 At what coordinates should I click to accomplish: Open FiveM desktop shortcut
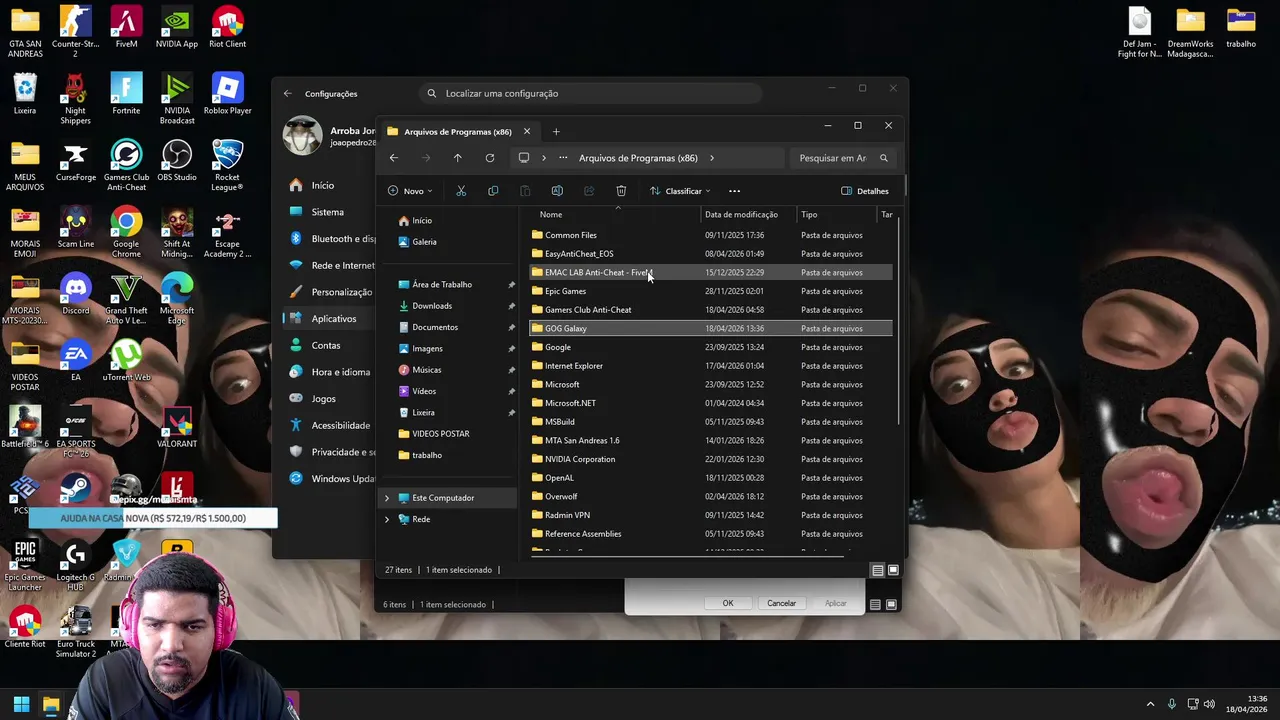(126, 28)
